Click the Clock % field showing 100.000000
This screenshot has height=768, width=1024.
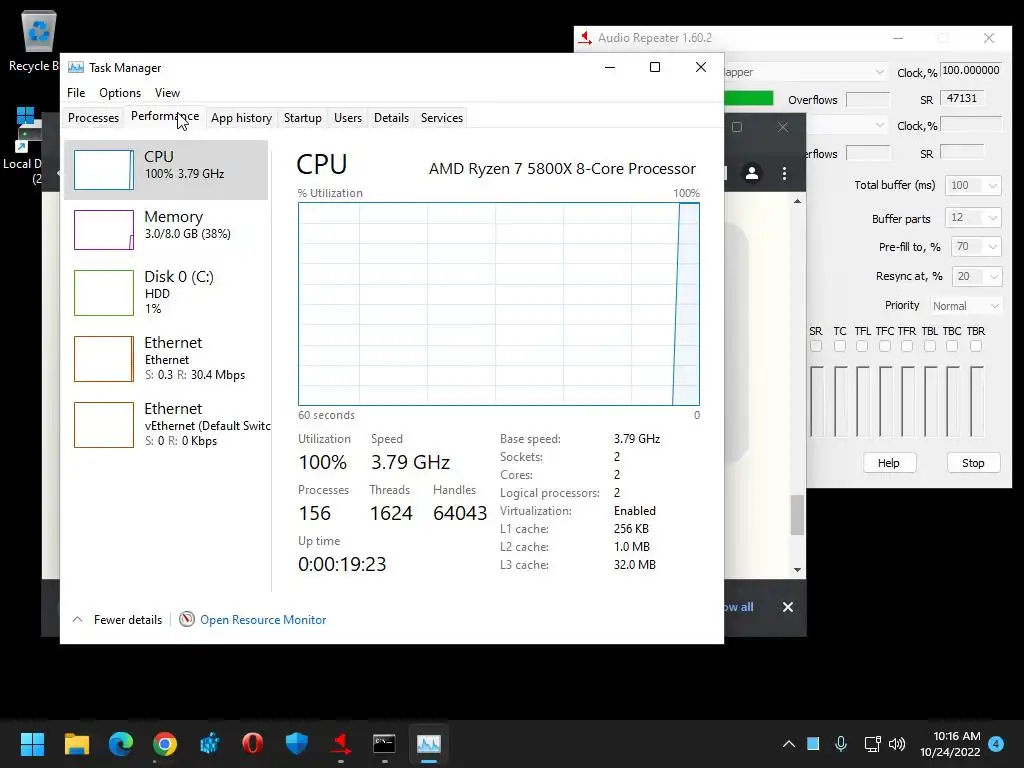pyautogui.click(x=971, y=71)
